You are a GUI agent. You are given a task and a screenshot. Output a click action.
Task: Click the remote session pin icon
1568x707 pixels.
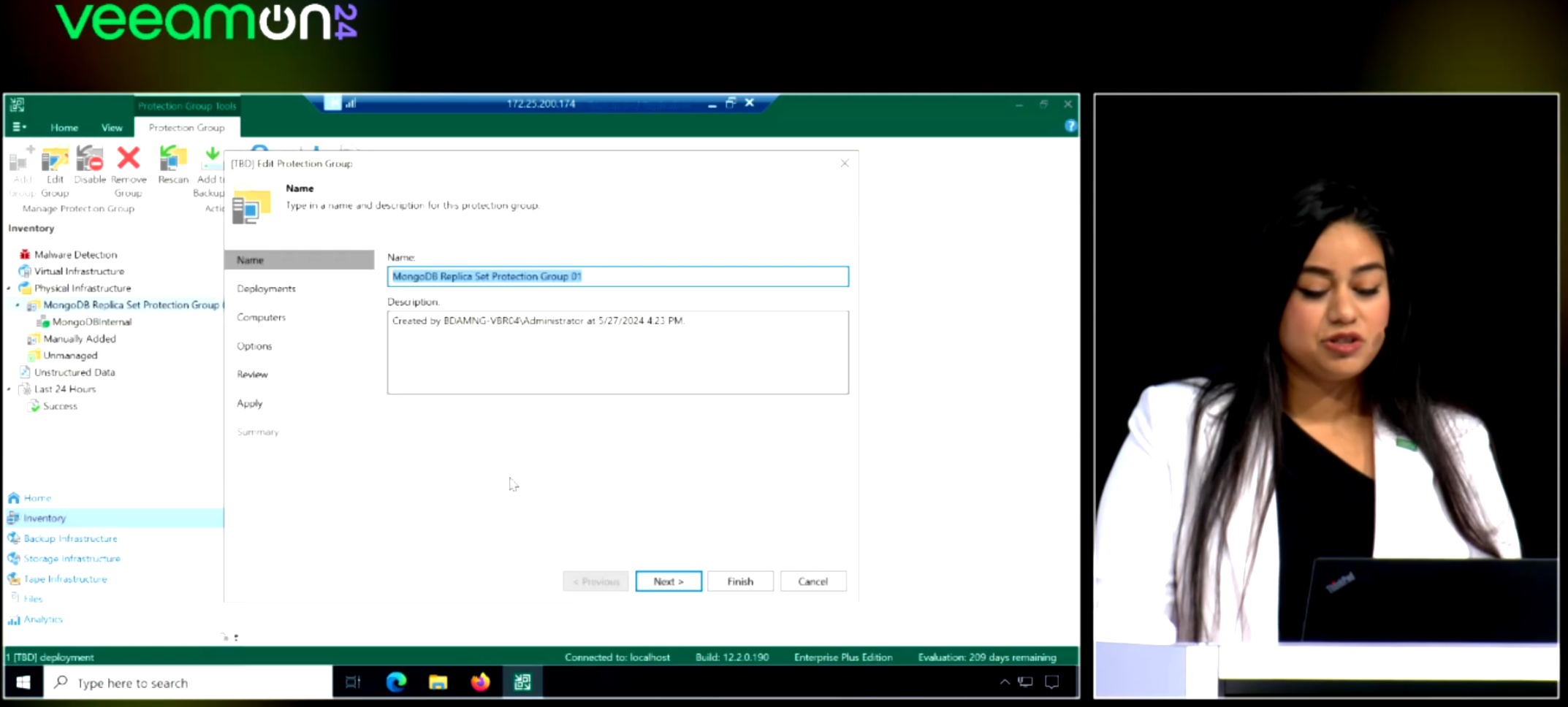[332, 103]
